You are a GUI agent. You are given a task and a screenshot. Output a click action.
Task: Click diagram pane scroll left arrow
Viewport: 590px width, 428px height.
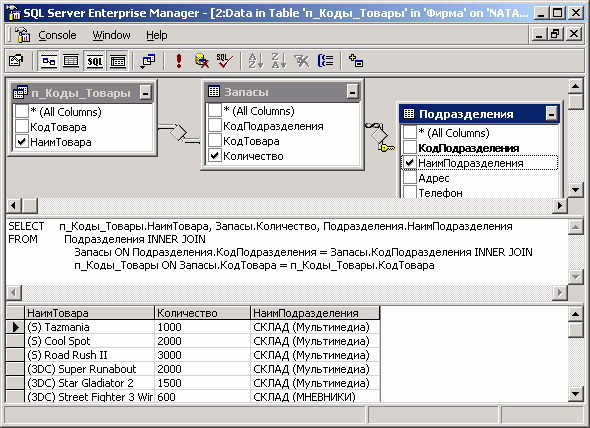coord(14,206)
